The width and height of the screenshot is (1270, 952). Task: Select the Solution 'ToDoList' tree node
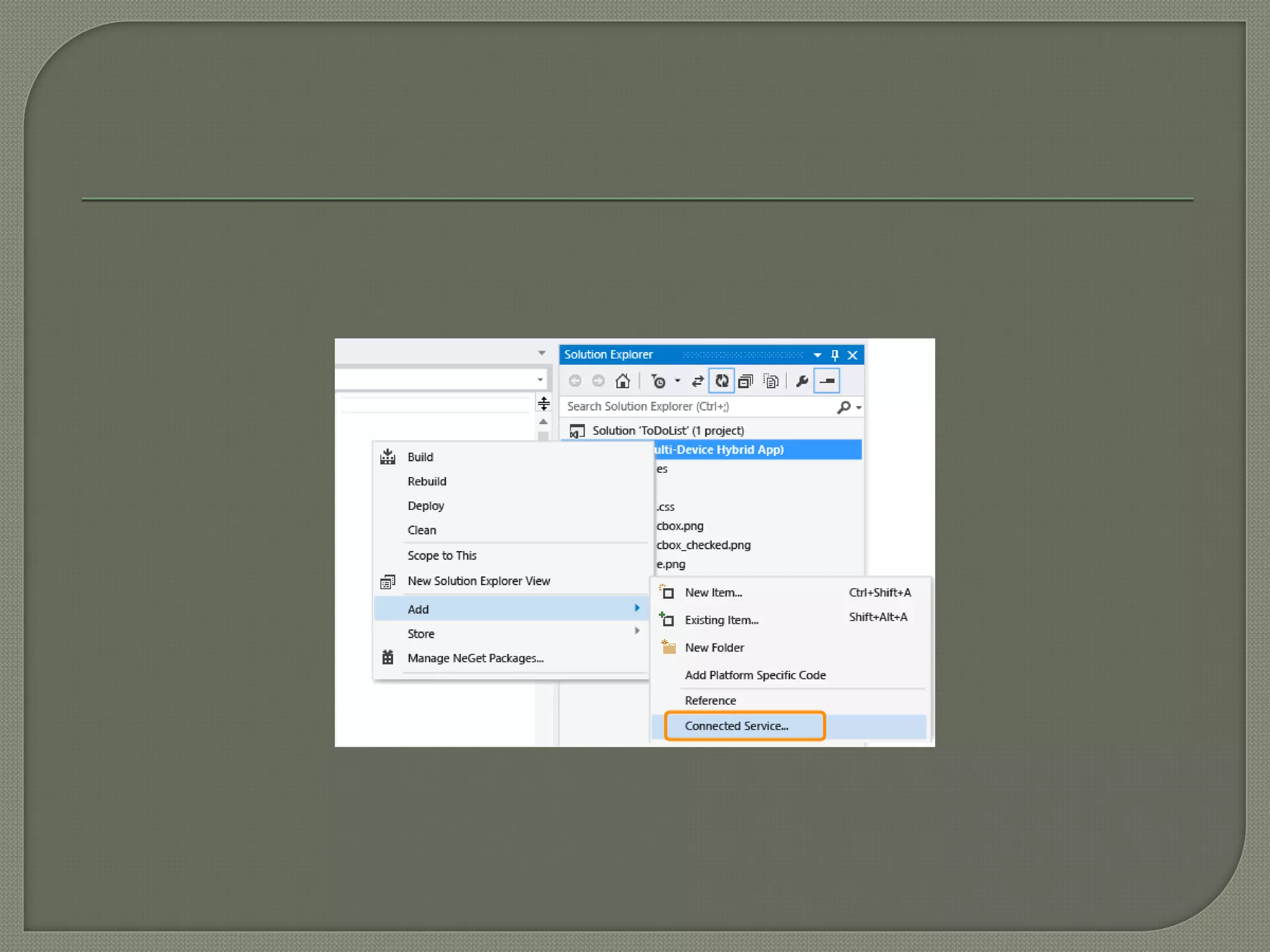pyautogui.click(x=667, y=430)
